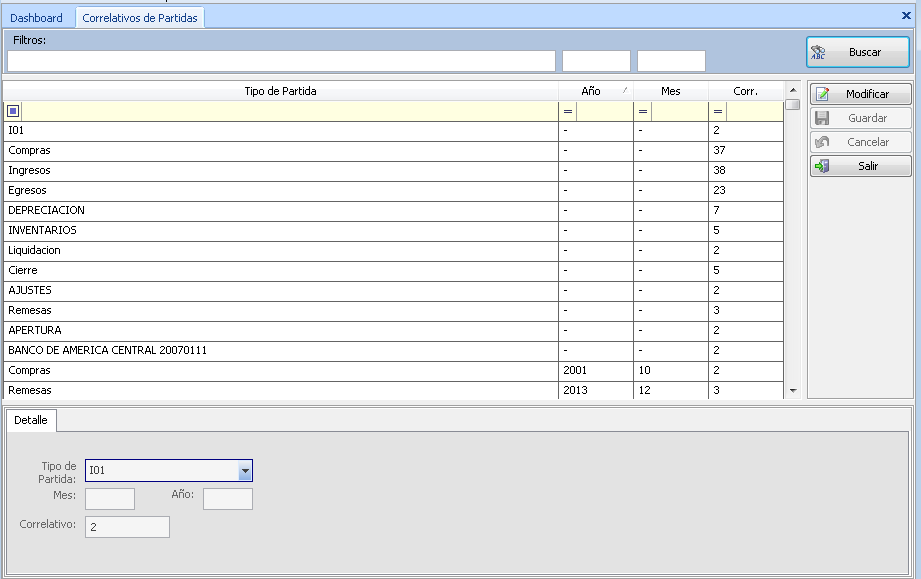The height and width of the screenshot is (579, 921).
Task: Click inside the Filtros text input field
Action: click(x=280, y=60)
